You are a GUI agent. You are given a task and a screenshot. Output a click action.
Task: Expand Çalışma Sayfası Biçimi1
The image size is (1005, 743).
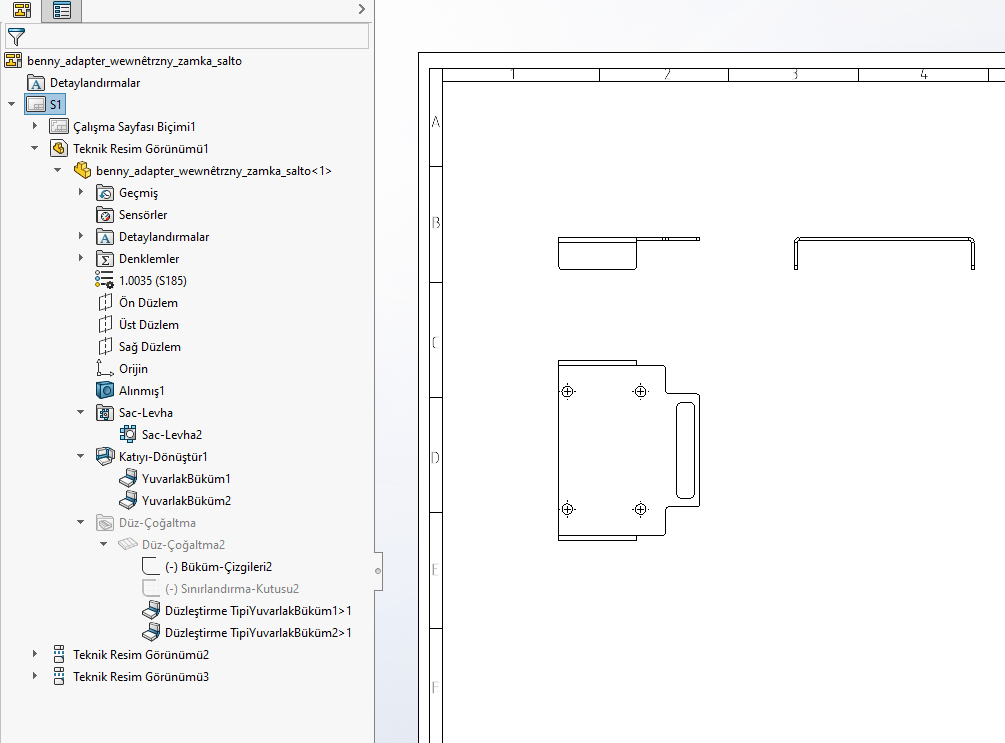click(x=35, y=127)
